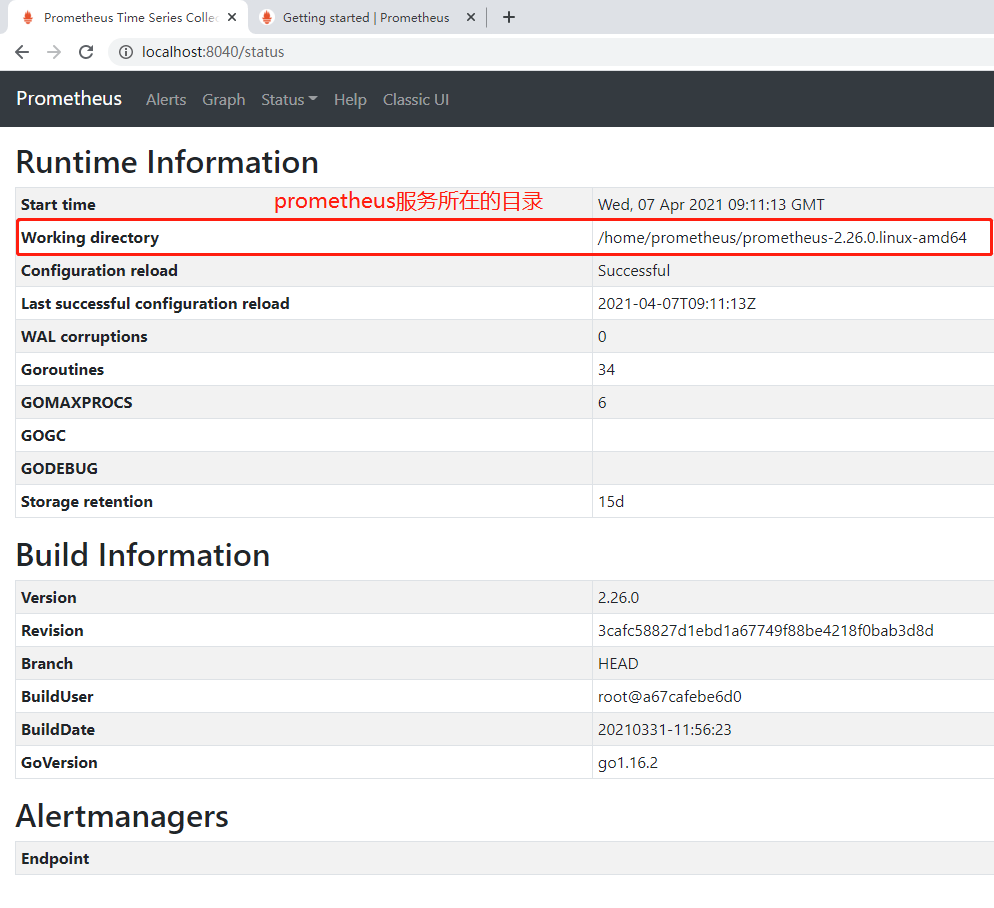Click the 'WAL corruptions' row label
This screenshot has width=994, height=908.
[x=84, y=337]
